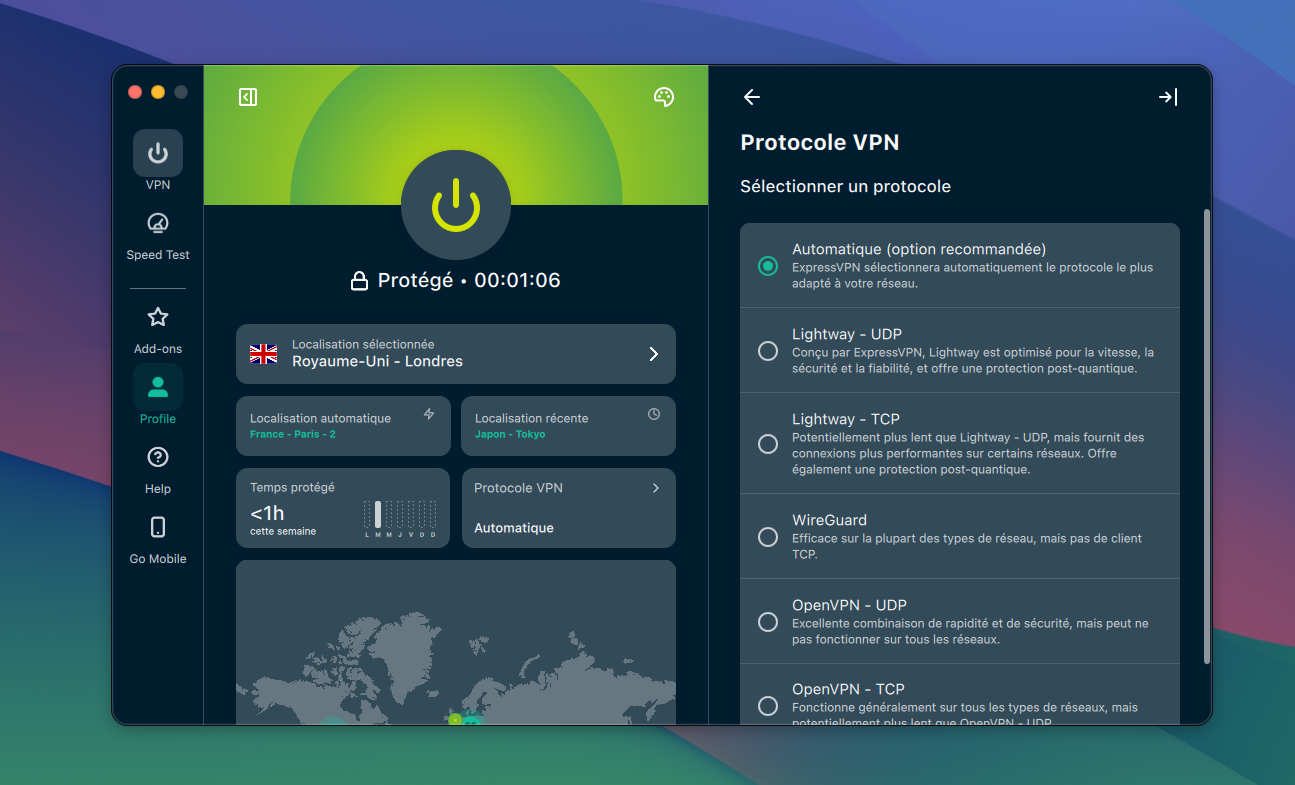Open the Help question mark icon

pos(158,457)
